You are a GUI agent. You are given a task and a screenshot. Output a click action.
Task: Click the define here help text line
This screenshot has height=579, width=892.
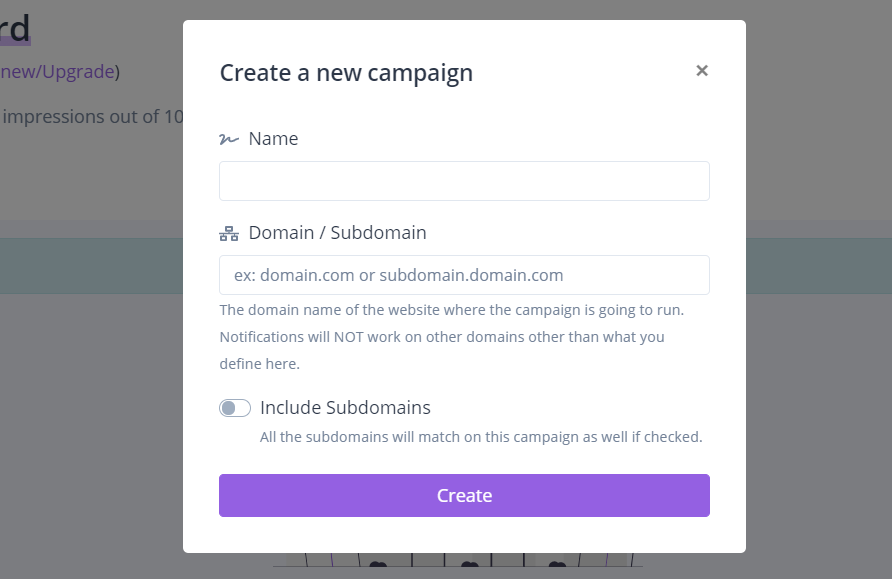(259, 364)
